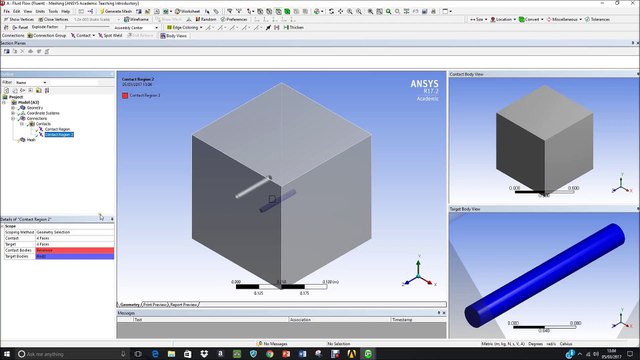Click the Tolerances button
The width and height of the screenshot is (640, 360).
[x=597, y=19]
